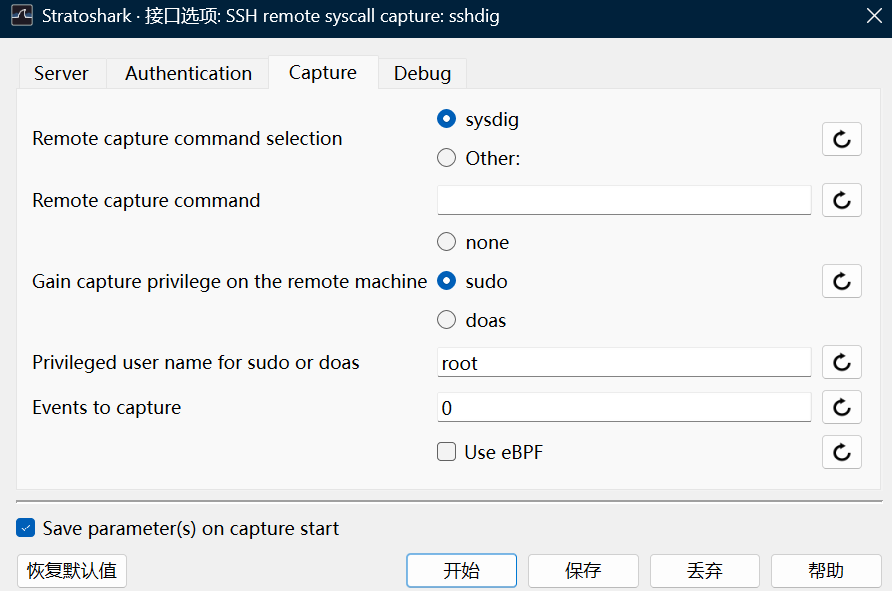
Task: Toggle Save parameter(s) on capture start
Action: point(26,528)
